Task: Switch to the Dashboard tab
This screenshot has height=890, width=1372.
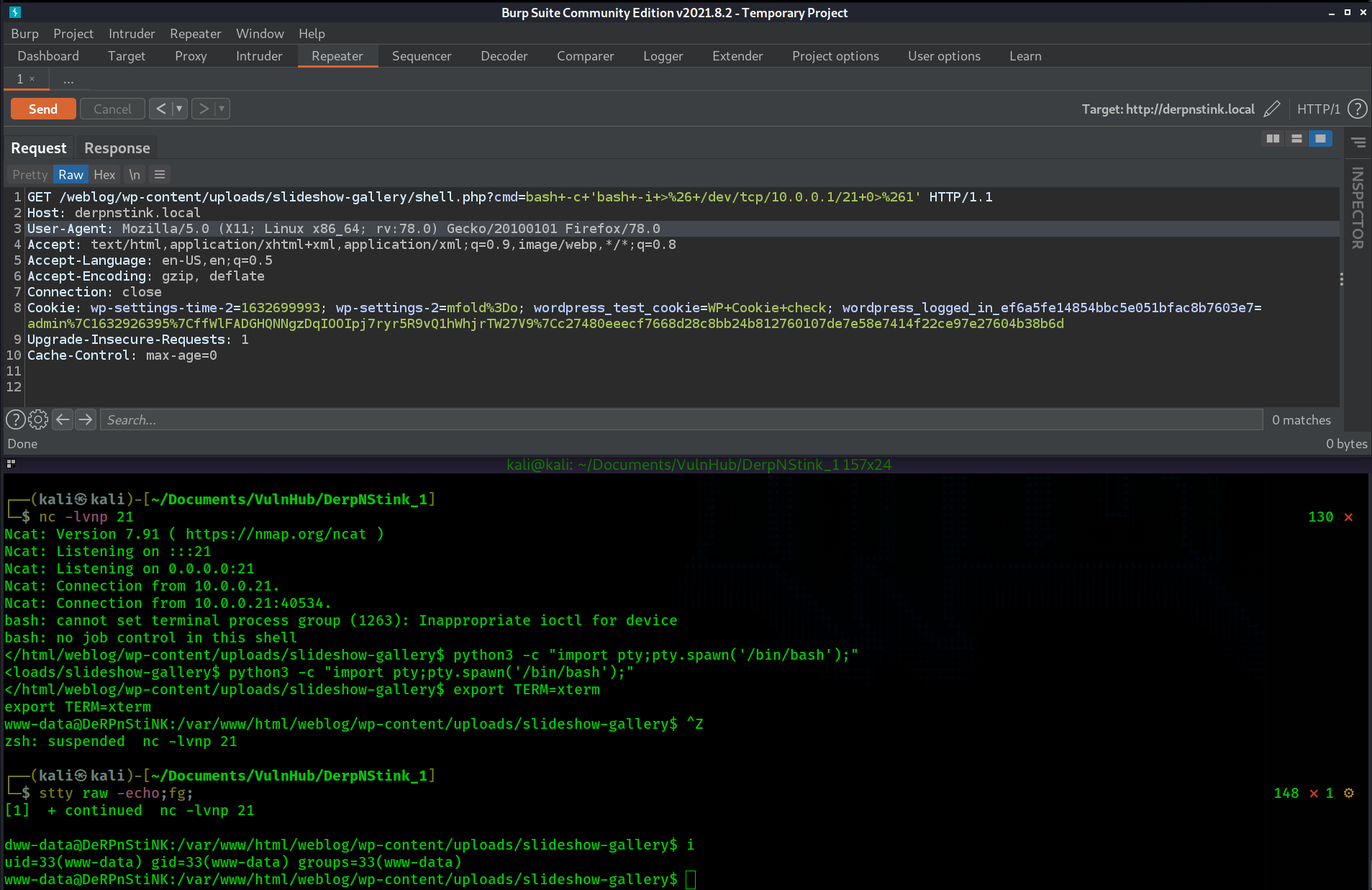Action: click(x=48, y=56)
